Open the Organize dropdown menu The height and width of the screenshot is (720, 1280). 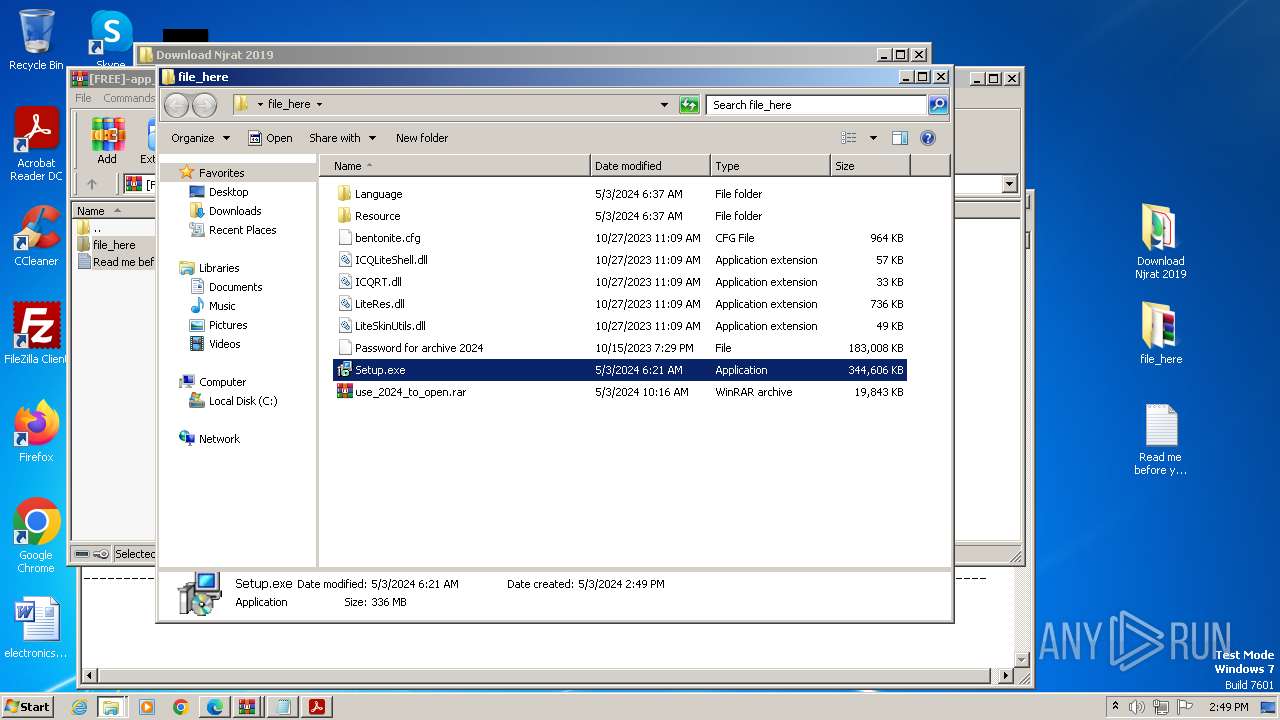(x=200, y=138)
